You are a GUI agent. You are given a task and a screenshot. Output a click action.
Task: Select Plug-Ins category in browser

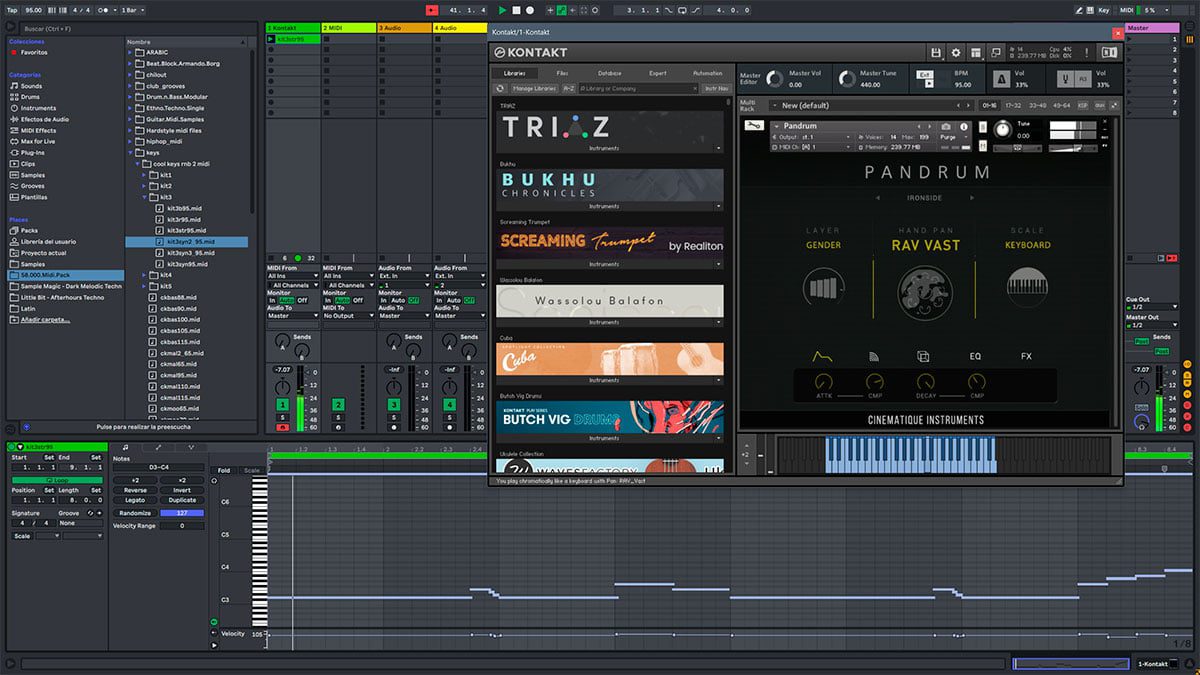pos(33,152)
